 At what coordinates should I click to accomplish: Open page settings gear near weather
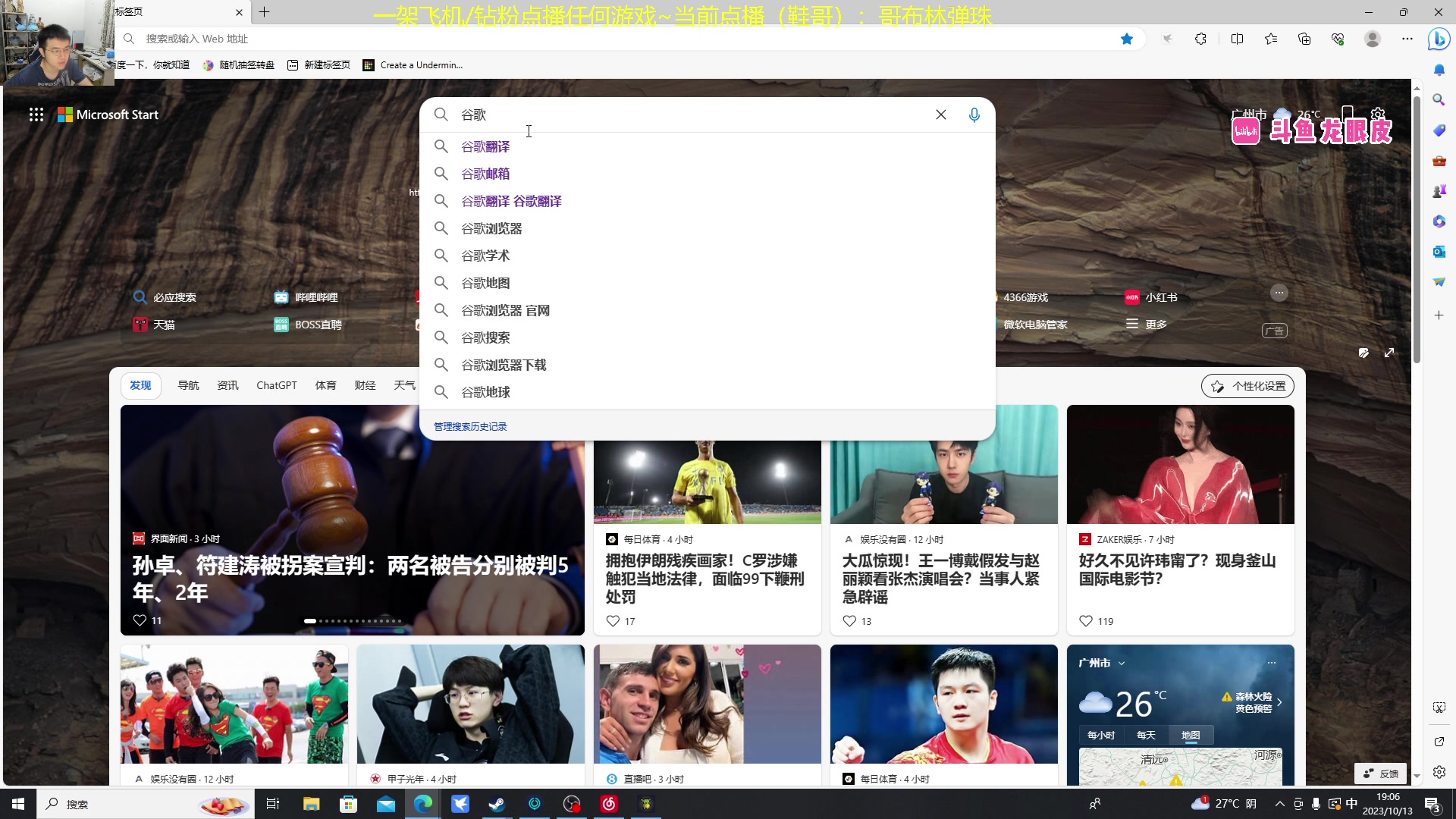point(1378,115)
